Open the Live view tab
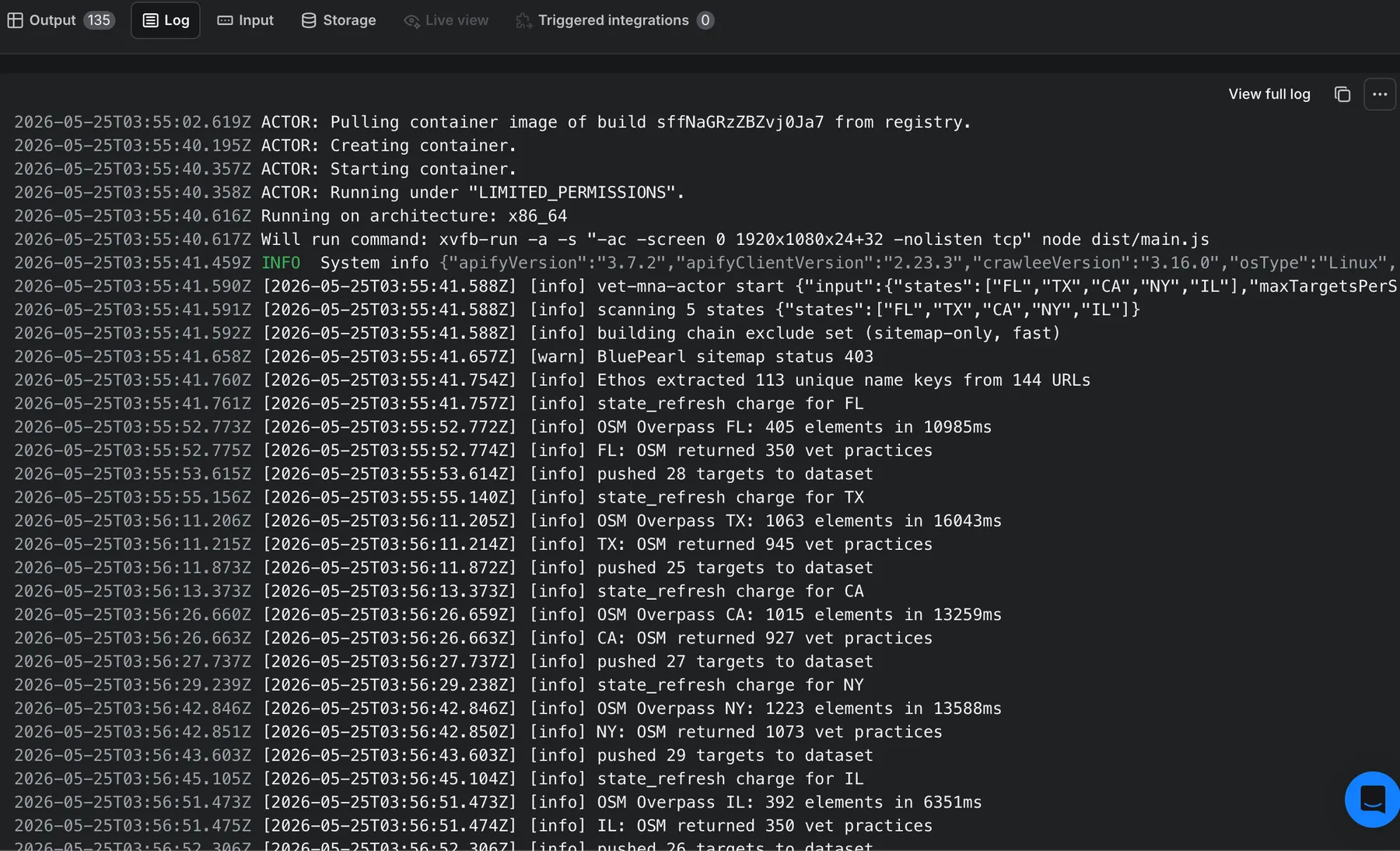Viewport: 1400px width, 851px height. coord(446,20)
